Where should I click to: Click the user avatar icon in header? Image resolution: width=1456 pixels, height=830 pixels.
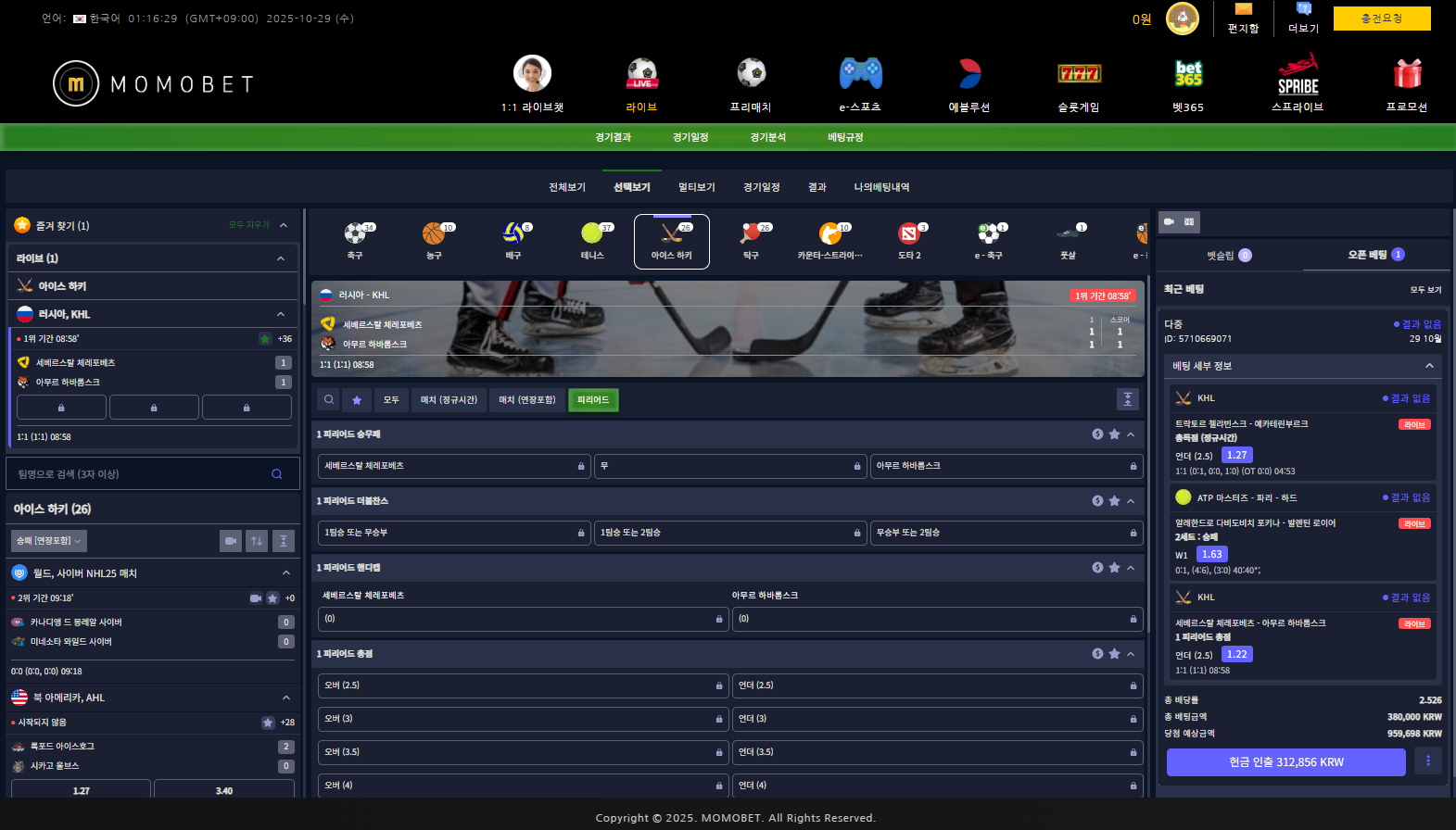(x=1182, y=19)
